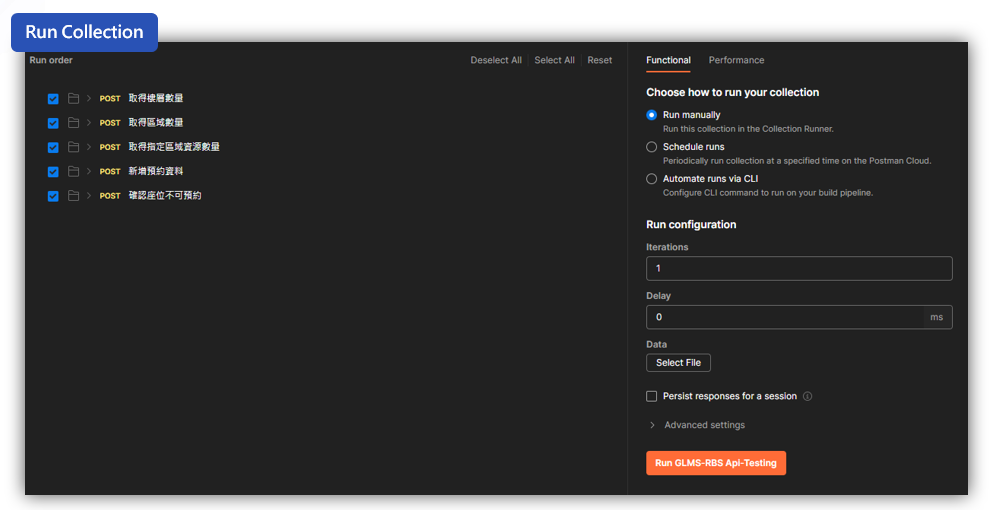
Task: Switch to the Performance tab
Action: 736,60
